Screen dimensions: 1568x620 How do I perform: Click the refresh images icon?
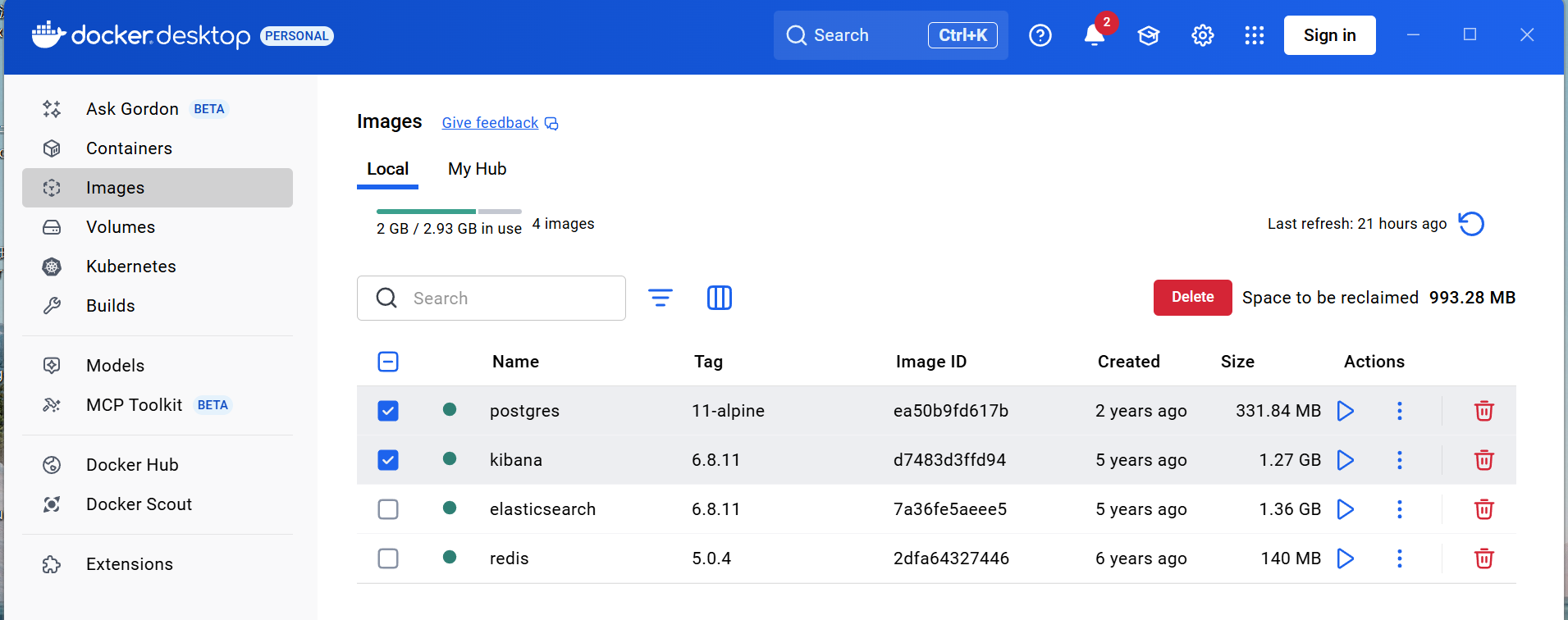[x=1471, y=224]
